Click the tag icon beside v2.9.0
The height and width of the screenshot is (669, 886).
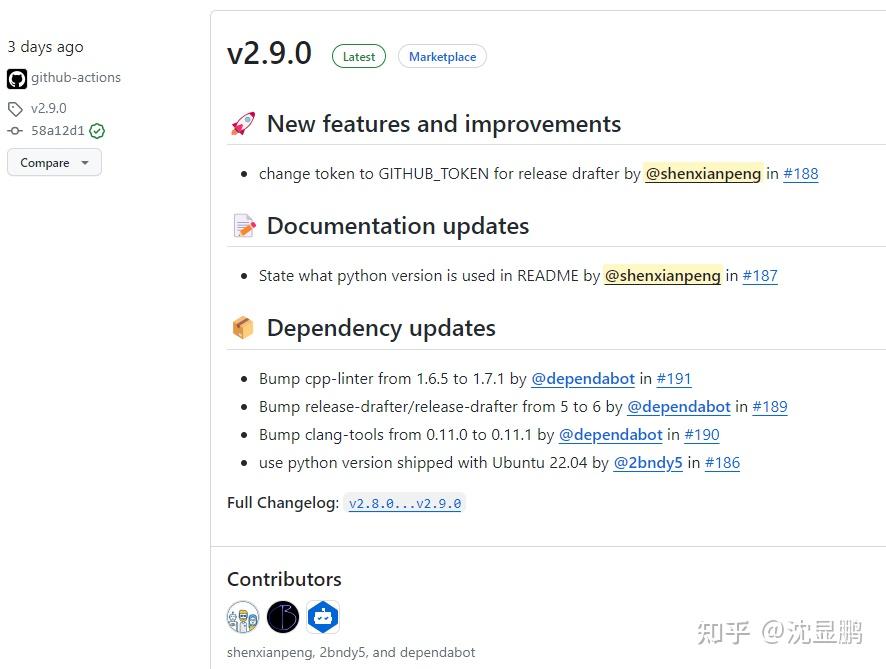coord(15,108)
